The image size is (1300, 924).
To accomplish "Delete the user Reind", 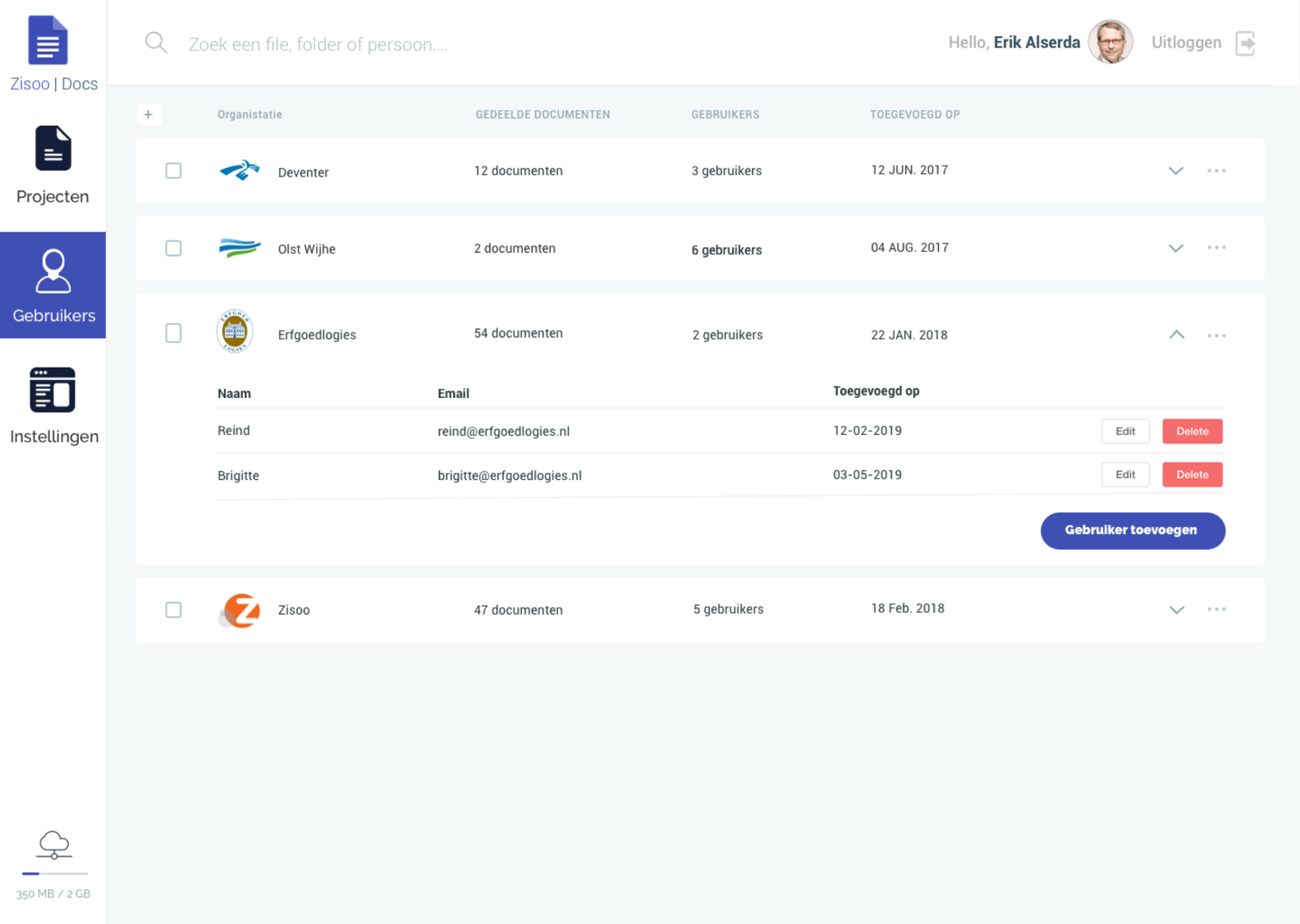I will coord(1192,432).
